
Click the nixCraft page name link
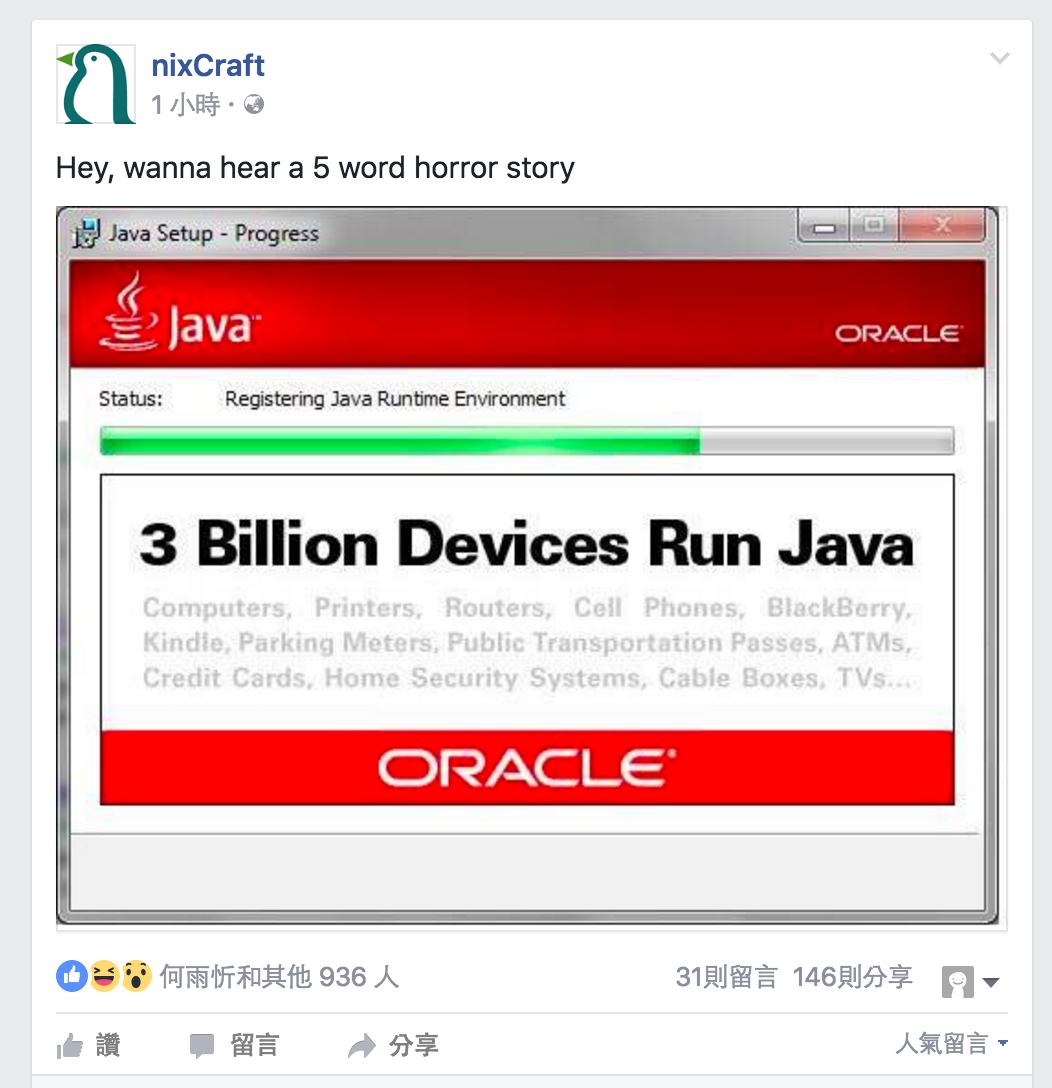207,66
